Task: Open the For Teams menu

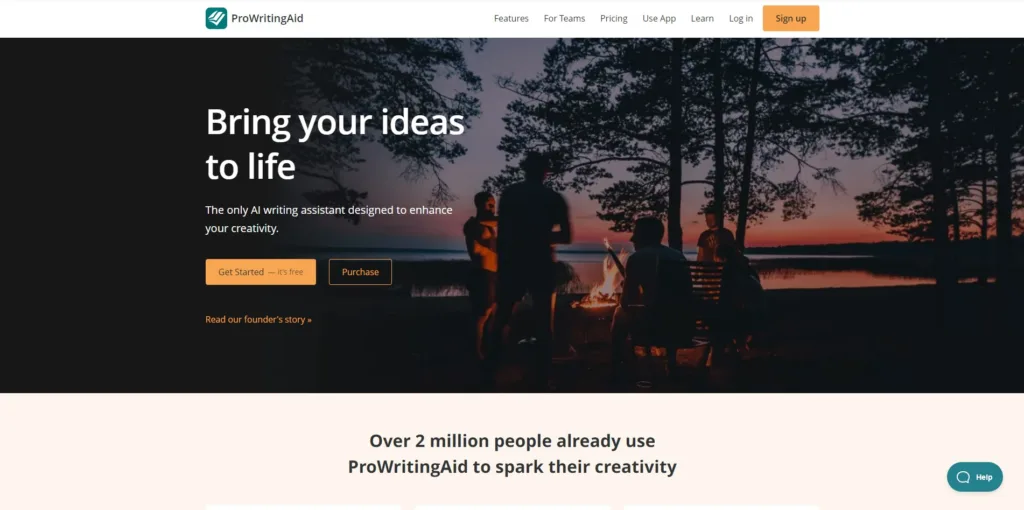Action: 564,18
